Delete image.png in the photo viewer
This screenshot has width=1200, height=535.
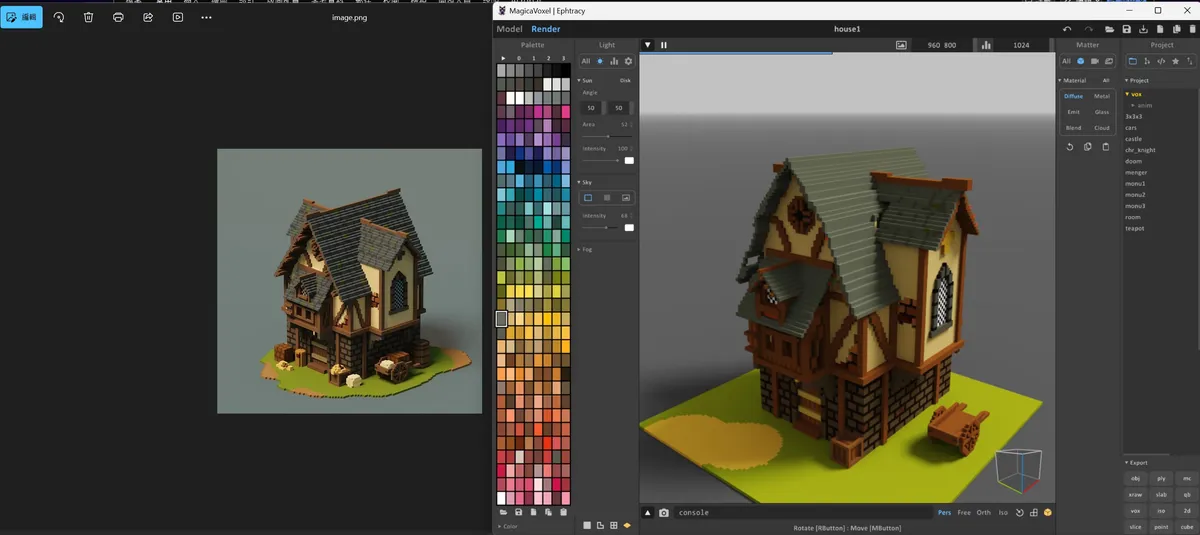click(88, 17)
